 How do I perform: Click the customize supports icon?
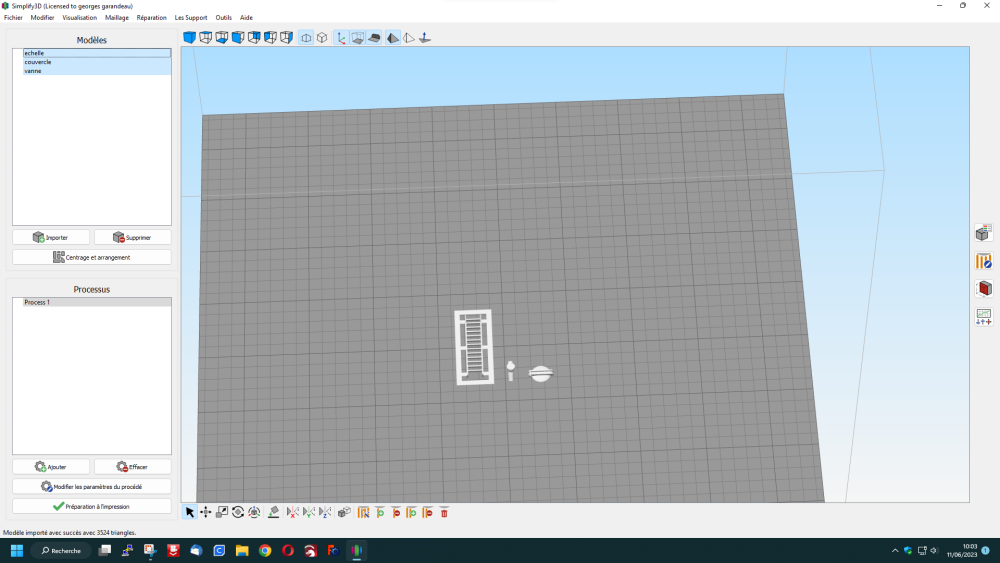pyautogui.click(x=364, y=512)
